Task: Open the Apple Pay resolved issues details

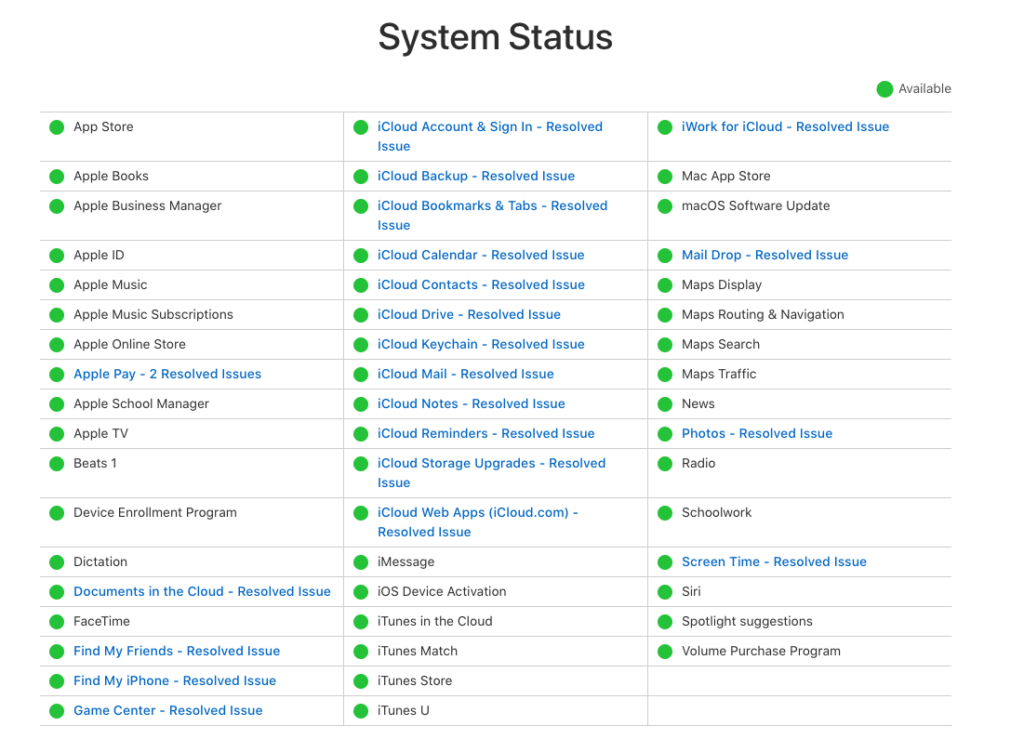Action: coord(167,373)
